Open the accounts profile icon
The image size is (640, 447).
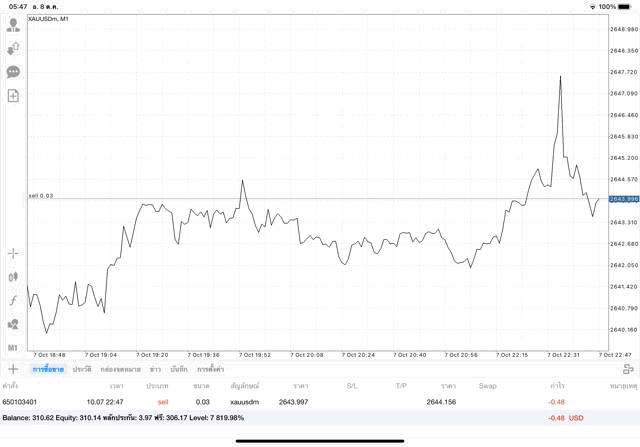pyautogui.click(x=13, y=24)
